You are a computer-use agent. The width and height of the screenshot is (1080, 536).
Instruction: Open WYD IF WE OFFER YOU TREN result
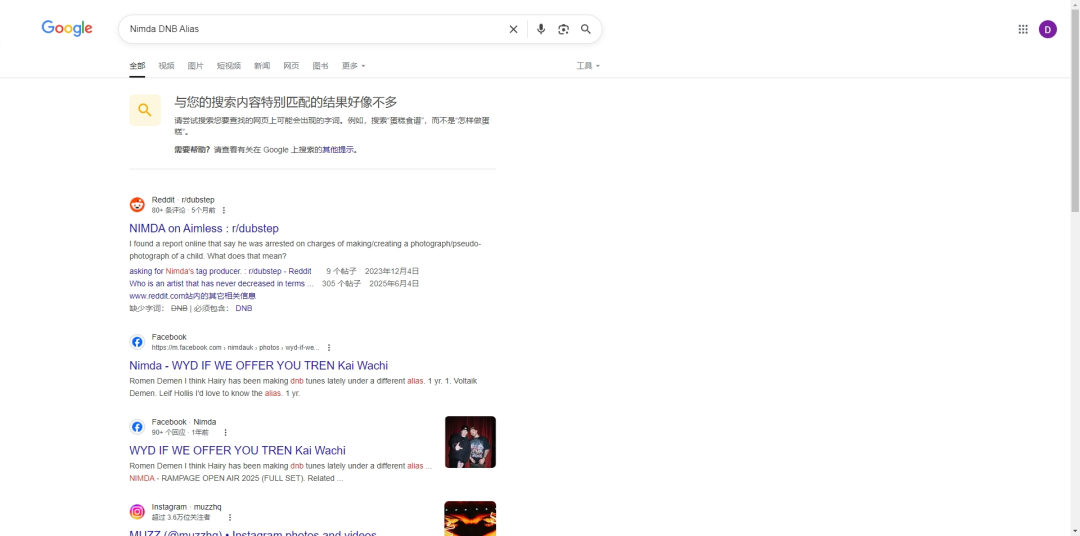(238, 450)
